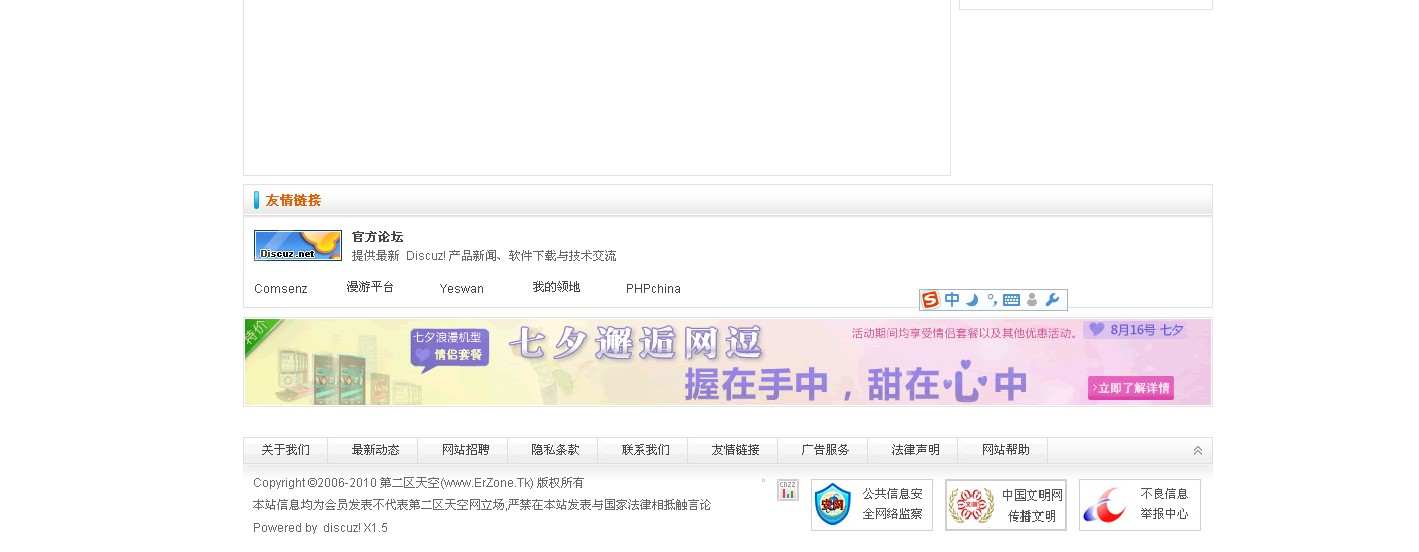Open 友情链接 in footer navigation
This screenshot has width=1419, height=552.
736,450
